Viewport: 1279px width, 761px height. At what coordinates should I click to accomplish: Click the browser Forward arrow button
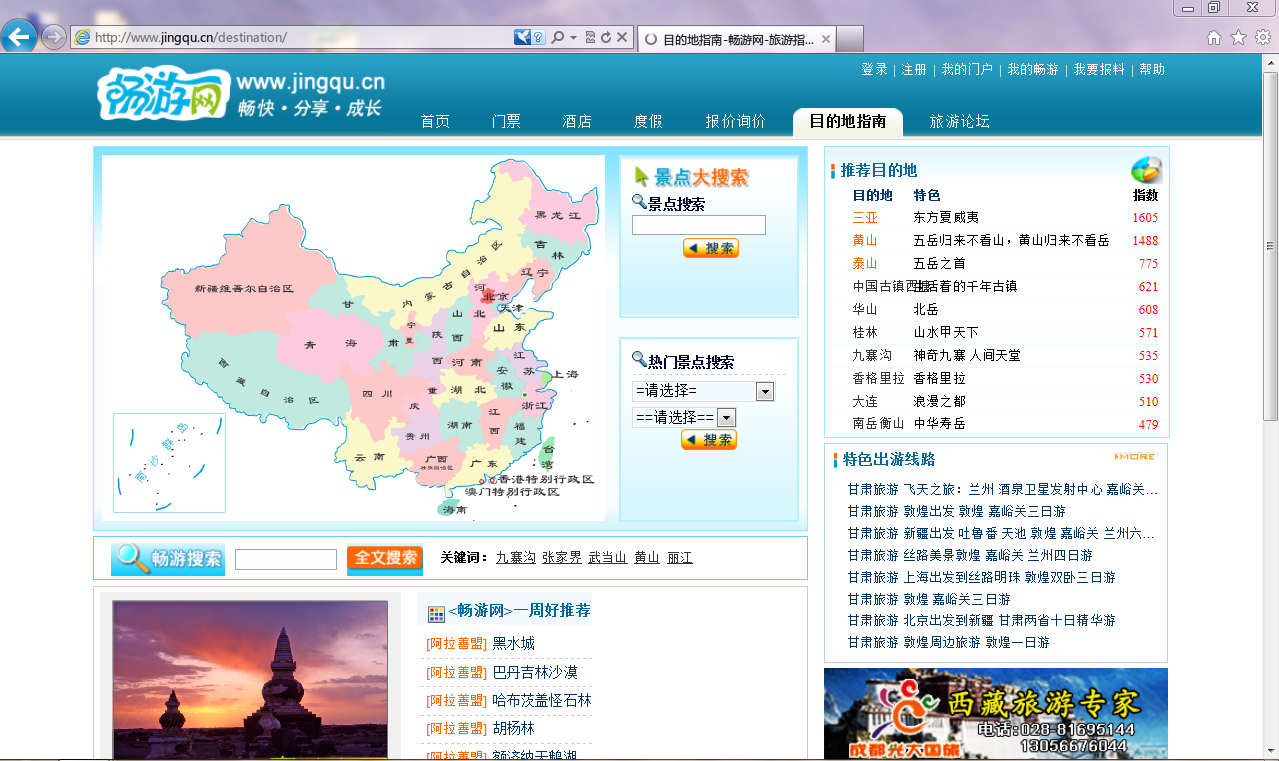(54, 37)
